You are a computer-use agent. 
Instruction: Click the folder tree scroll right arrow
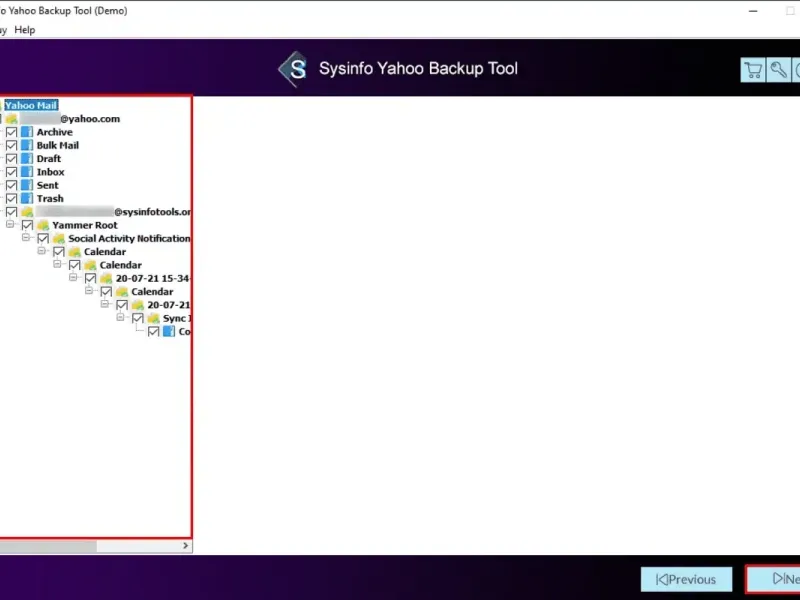click(x=186, y=546)
